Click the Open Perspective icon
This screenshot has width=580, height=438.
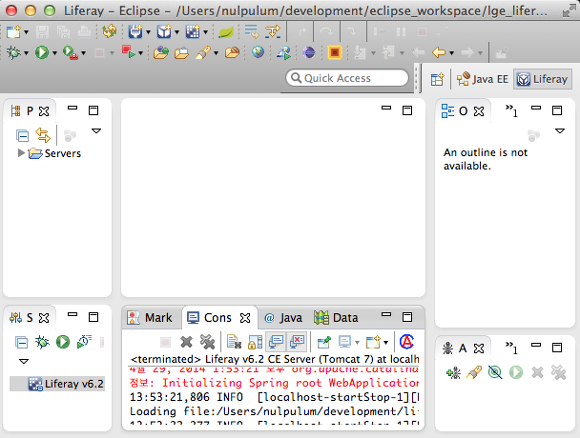437,79
